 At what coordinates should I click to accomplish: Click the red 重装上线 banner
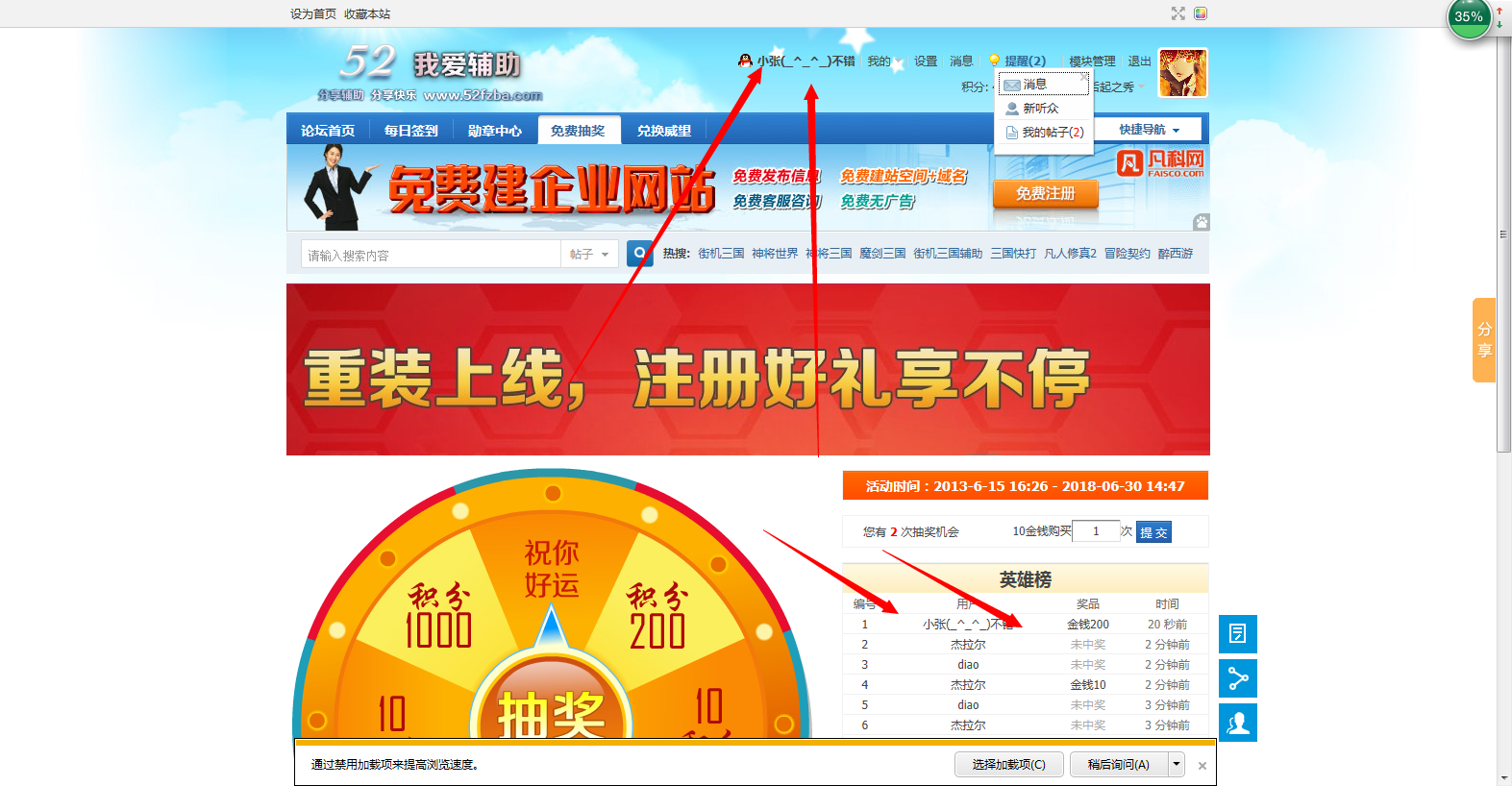click(748, 369)
